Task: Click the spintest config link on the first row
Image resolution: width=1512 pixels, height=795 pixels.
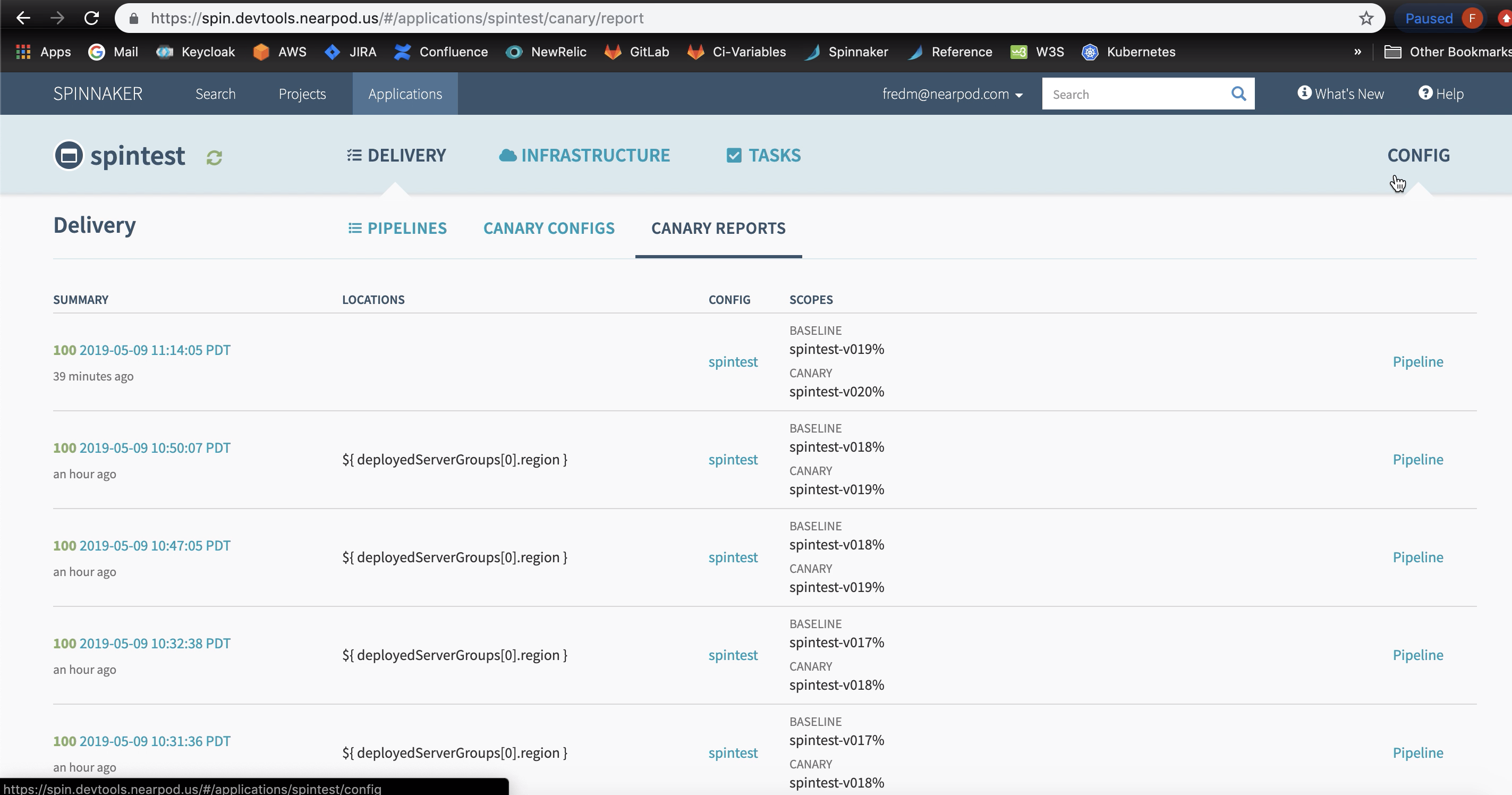Action: pyautogui.click(x=733, y=362)
